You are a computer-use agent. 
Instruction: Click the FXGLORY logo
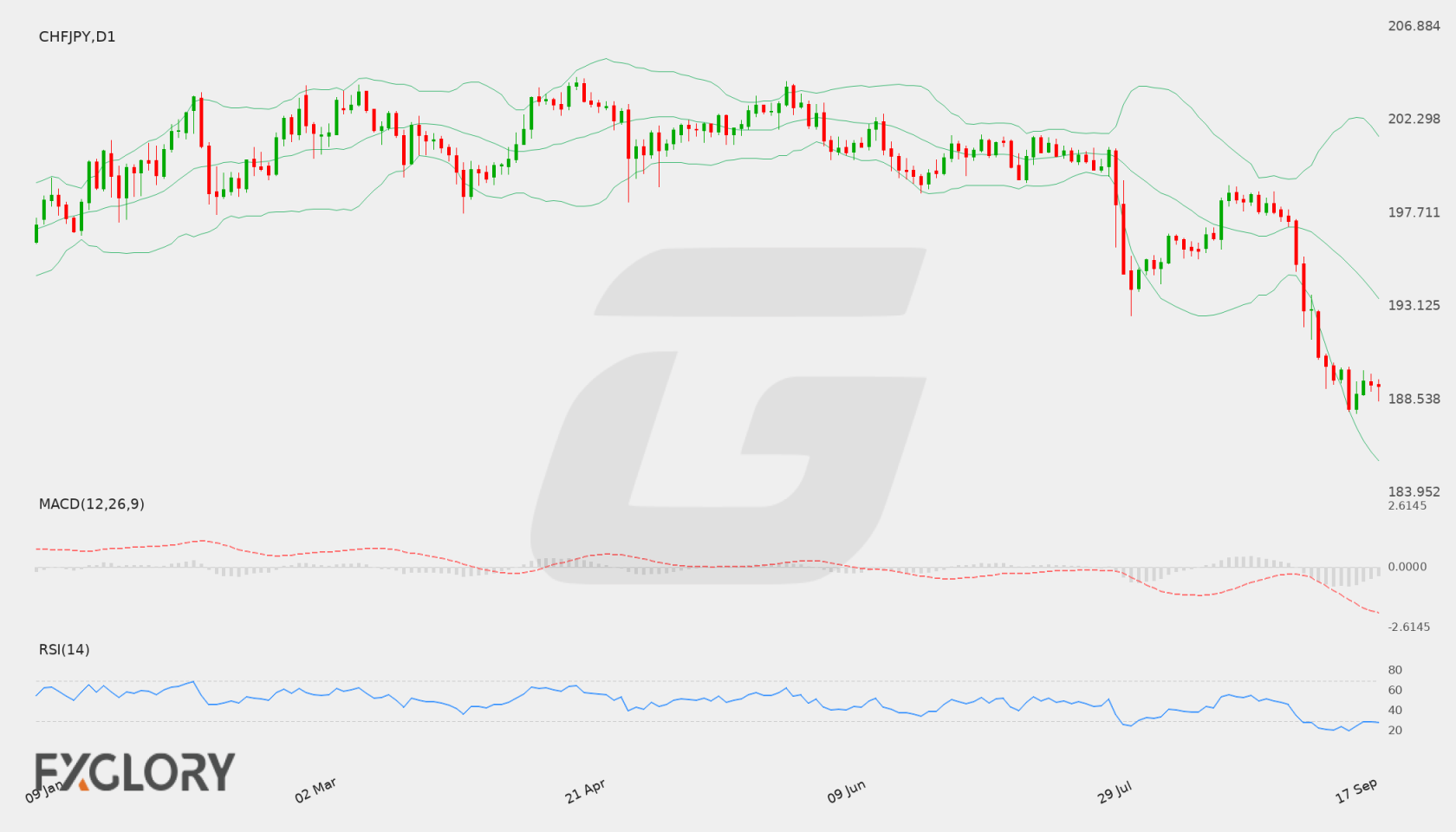[x=134, y=772]
